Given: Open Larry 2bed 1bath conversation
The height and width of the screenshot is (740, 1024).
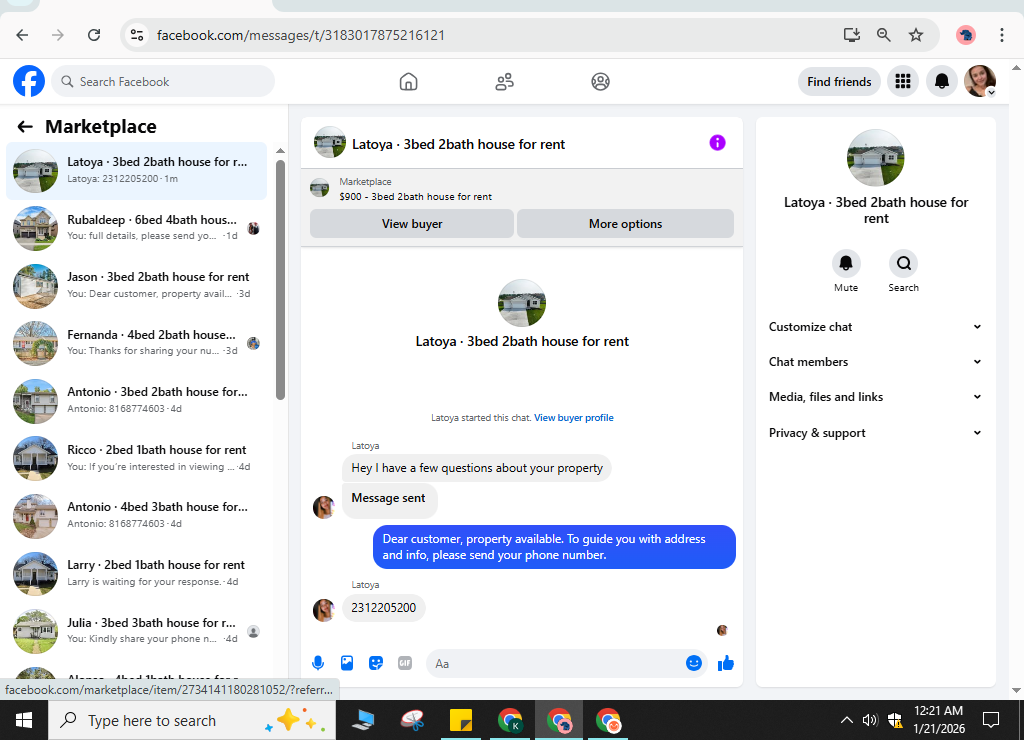Looking at the screenshot, I should (x=136, y=573).
